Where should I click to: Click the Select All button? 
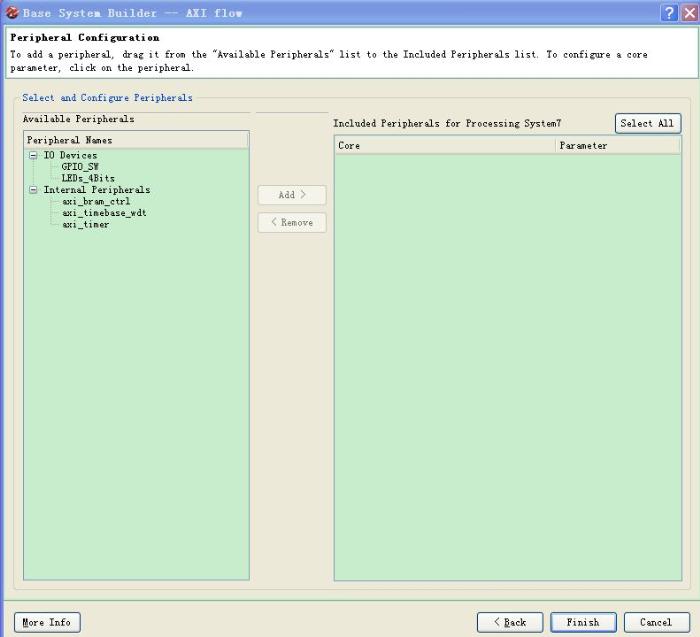tap(647, 123)
